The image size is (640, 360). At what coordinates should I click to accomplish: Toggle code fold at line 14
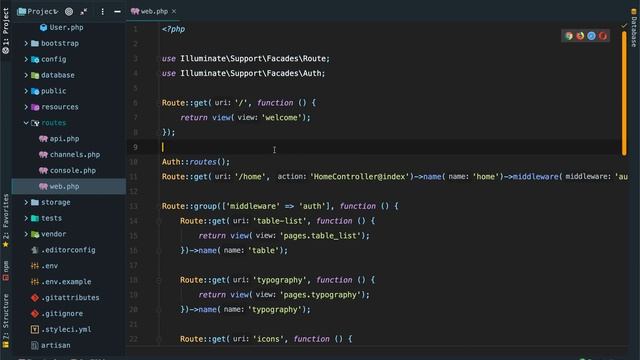[159, 221]
